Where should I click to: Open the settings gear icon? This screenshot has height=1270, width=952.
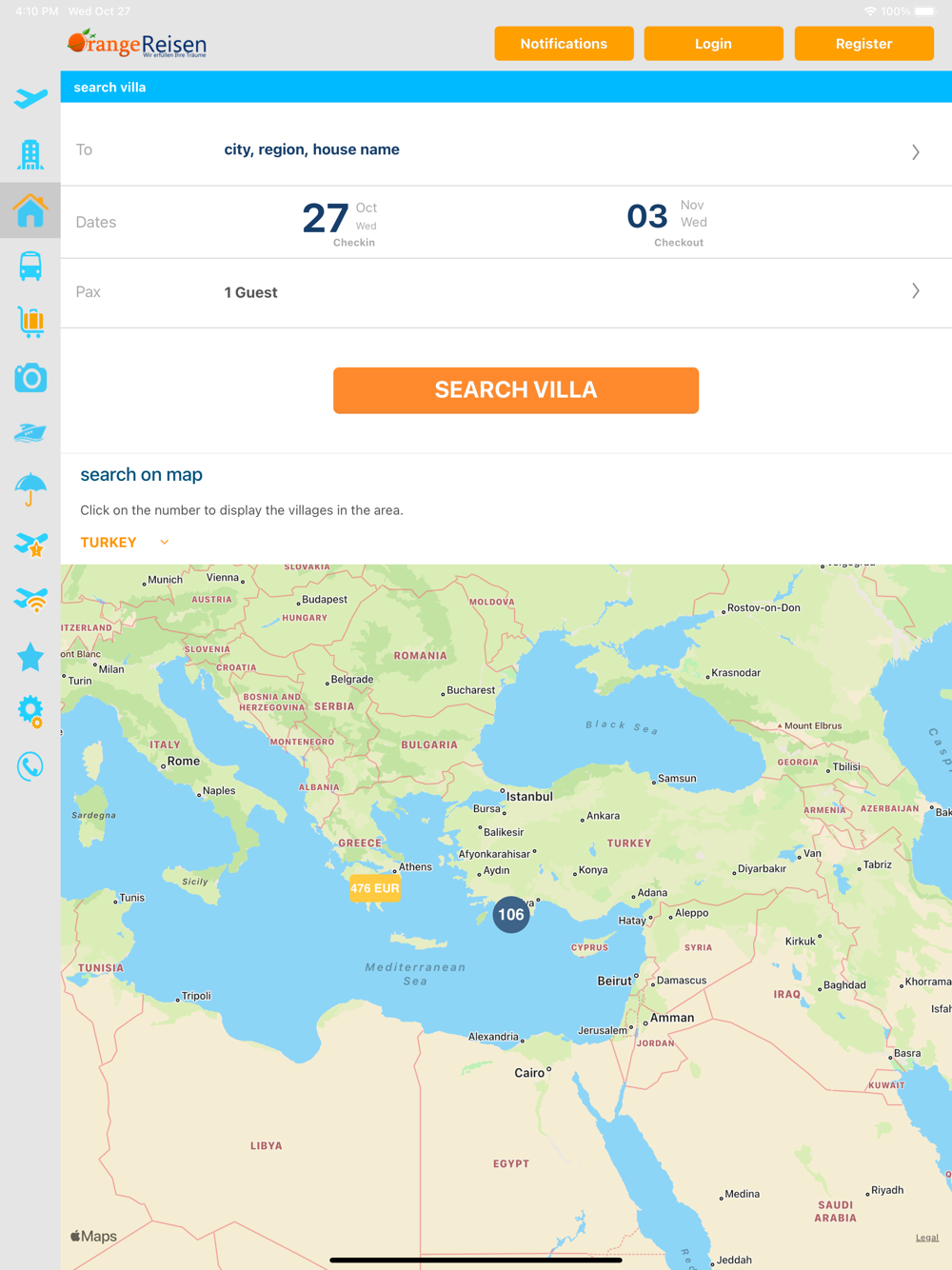(30, 711)
